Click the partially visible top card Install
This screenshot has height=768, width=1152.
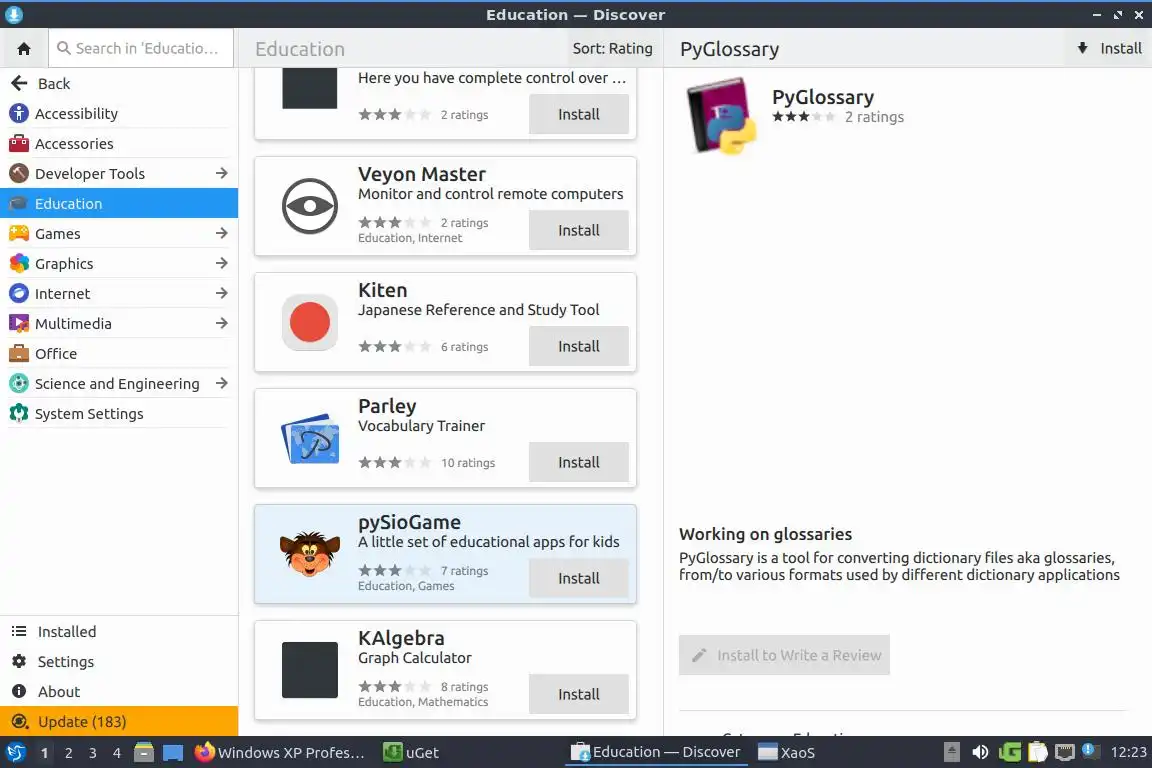[x=578, y=114]
